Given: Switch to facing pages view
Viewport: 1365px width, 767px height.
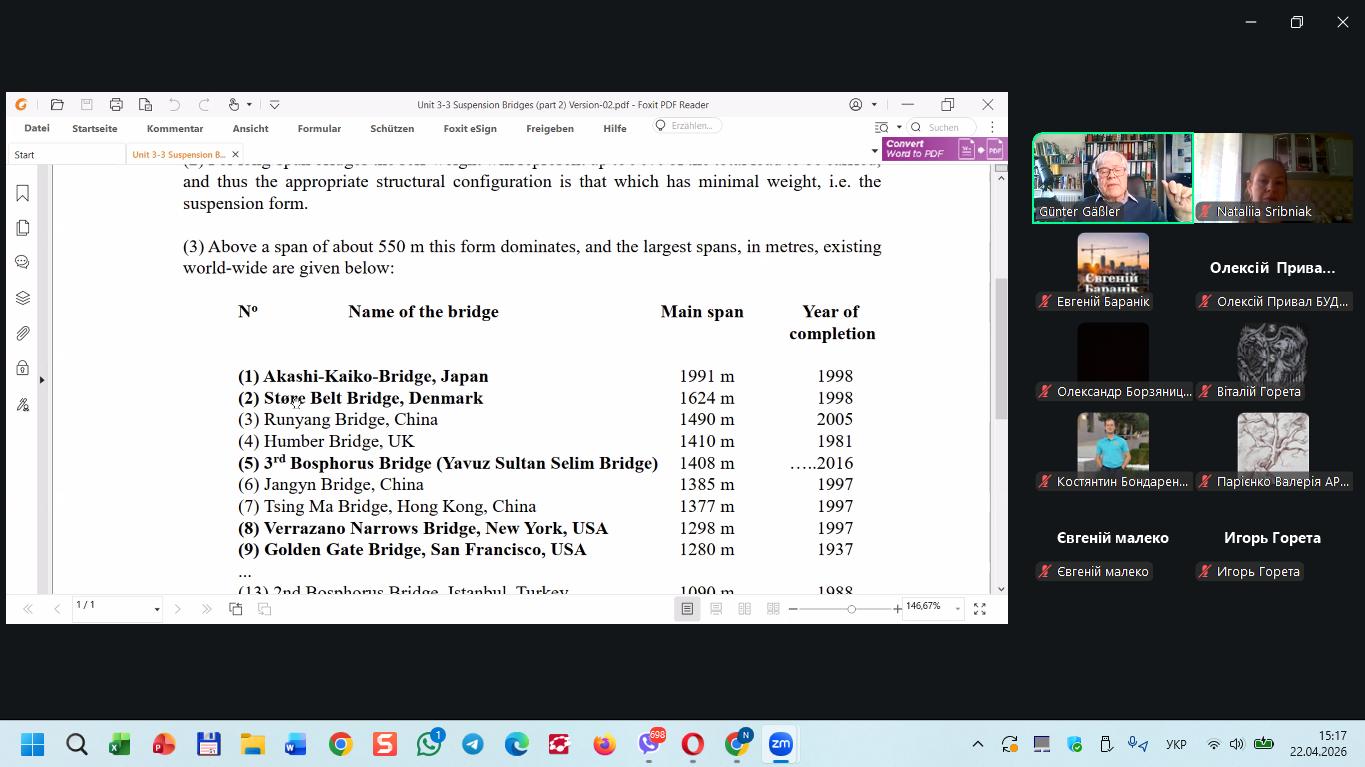Looking at the screenshot, I should point(744,608).
